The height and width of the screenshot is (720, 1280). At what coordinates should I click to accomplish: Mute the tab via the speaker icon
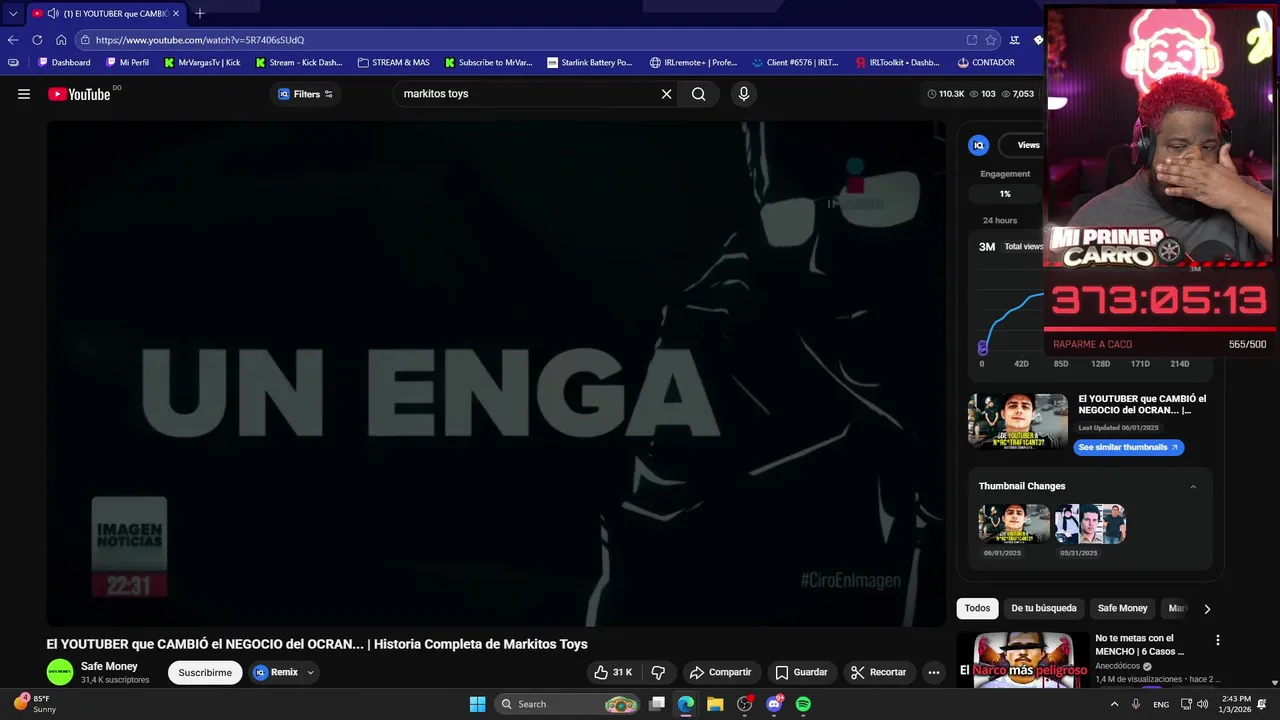(53, 14)
